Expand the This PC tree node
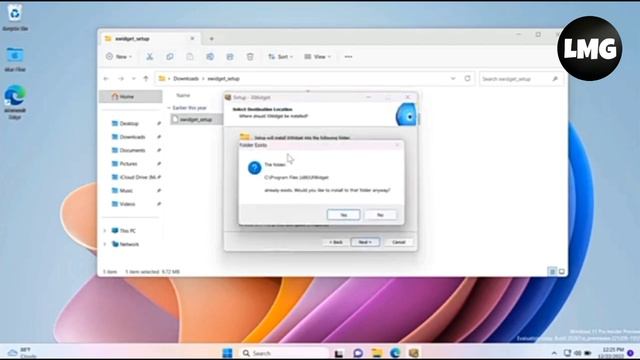 tap(105, 231)
